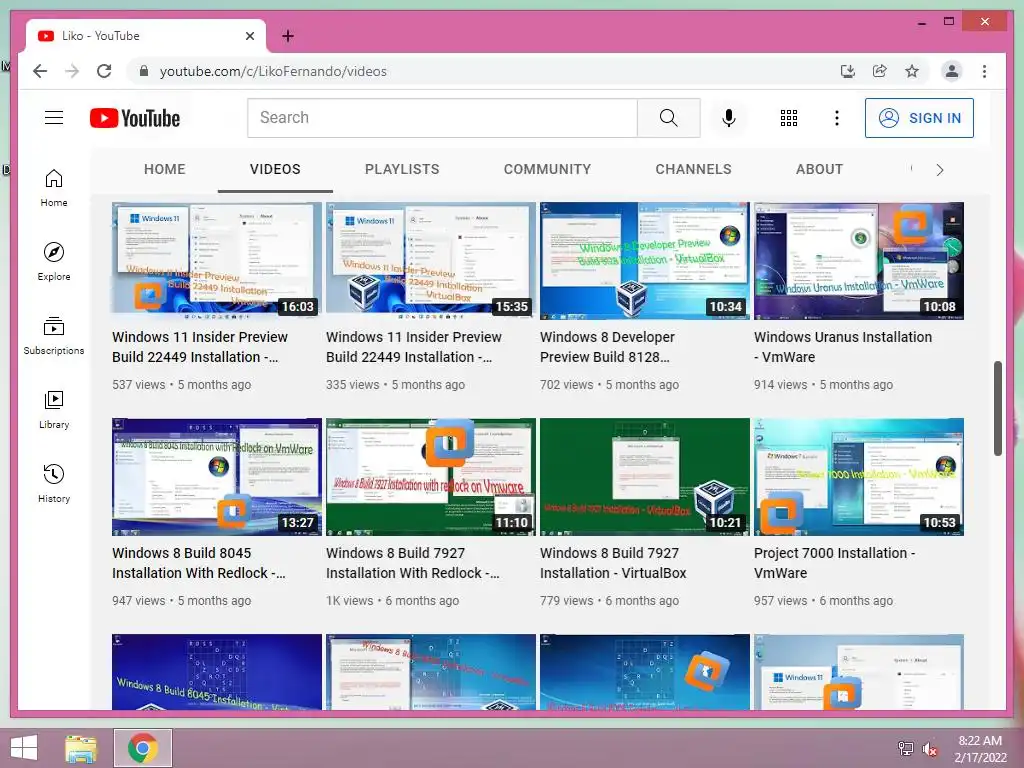The image size is (1024, 768).
Task: Open the 11:10 Windows 8 Build 7927 thumbnail
Action: click(430, 477)
